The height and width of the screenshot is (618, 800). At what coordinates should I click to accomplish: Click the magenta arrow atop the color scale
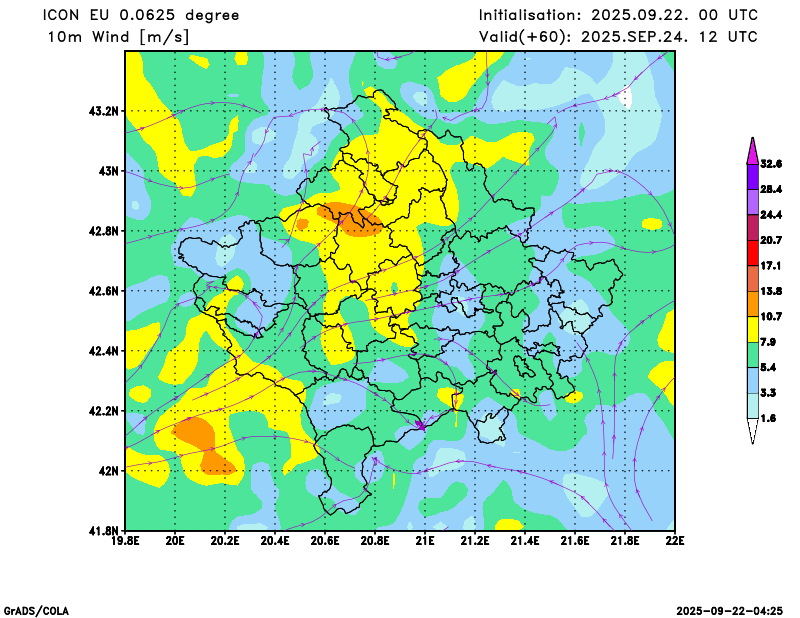(x=752, y=150)
